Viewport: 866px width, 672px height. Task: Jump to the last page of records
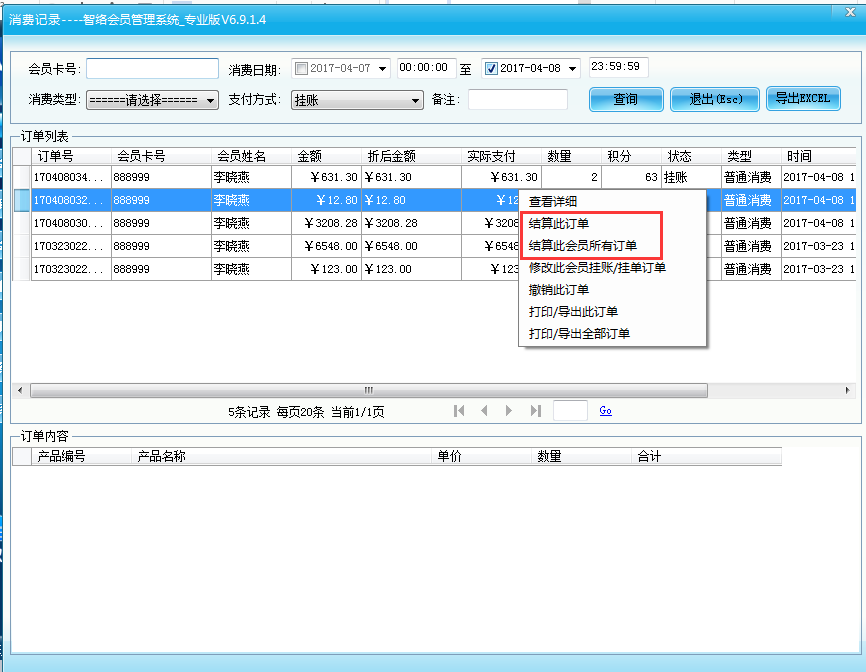535,411
